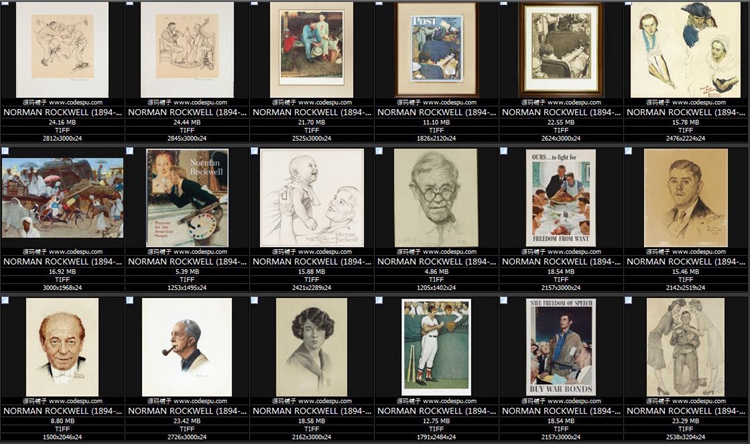The height and width of the screenshot is (444, 750).
Task: Check the box for the sepia suit portrait
Action: coord(629,151)
